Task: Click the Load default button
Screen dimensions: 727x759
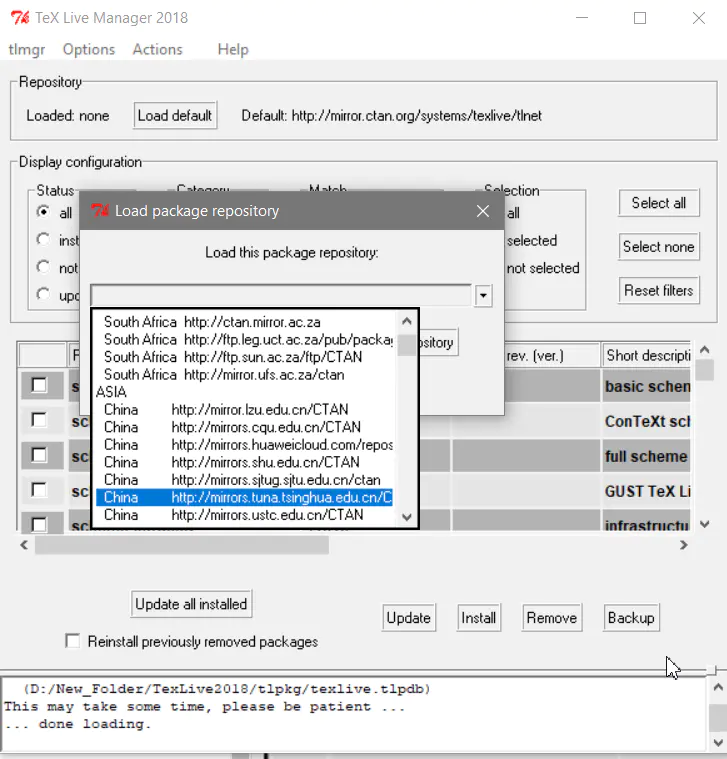Action: [x=175, y=116]
